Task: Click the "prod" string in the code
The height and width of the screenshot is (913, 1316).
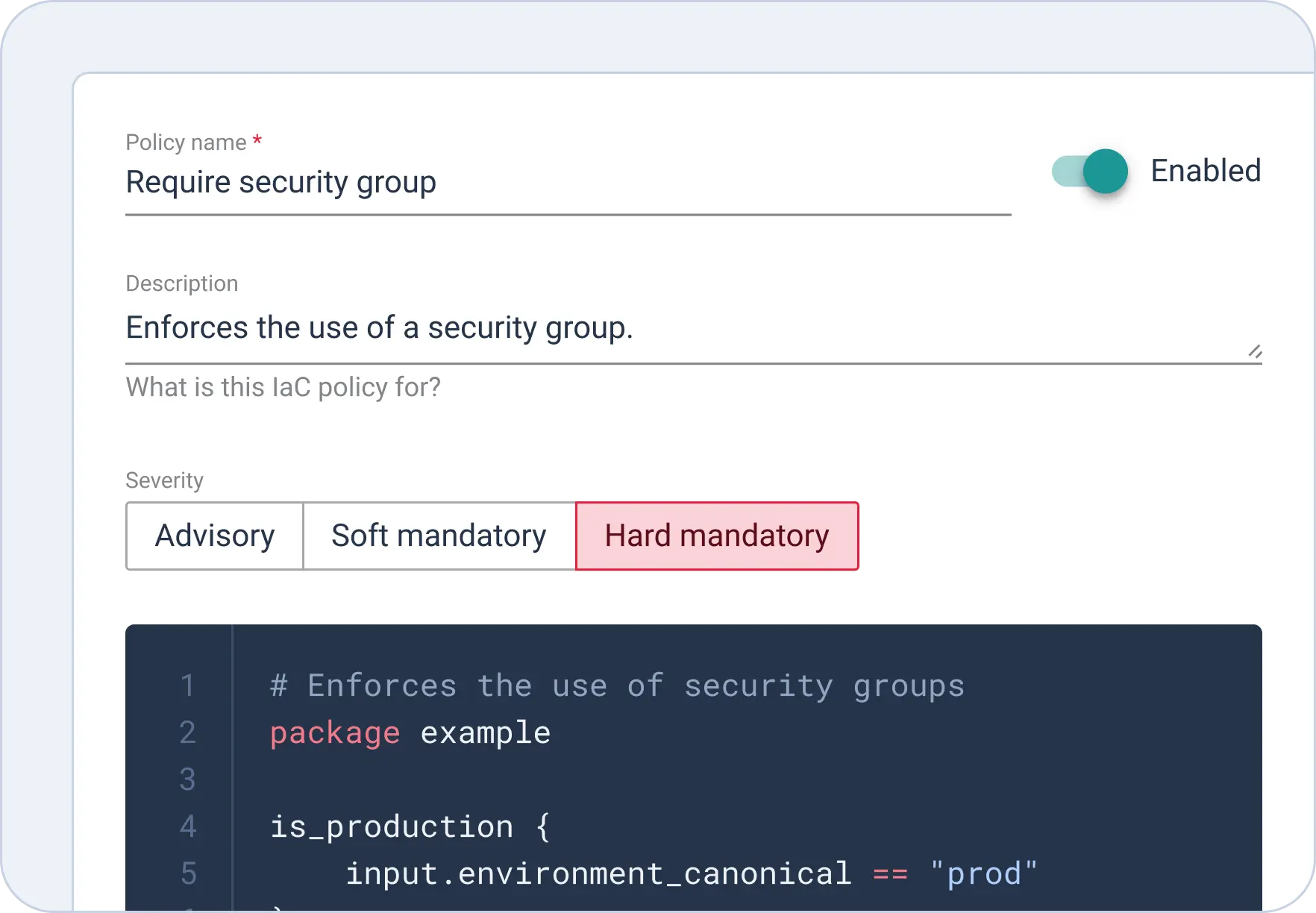Action: 984,874
